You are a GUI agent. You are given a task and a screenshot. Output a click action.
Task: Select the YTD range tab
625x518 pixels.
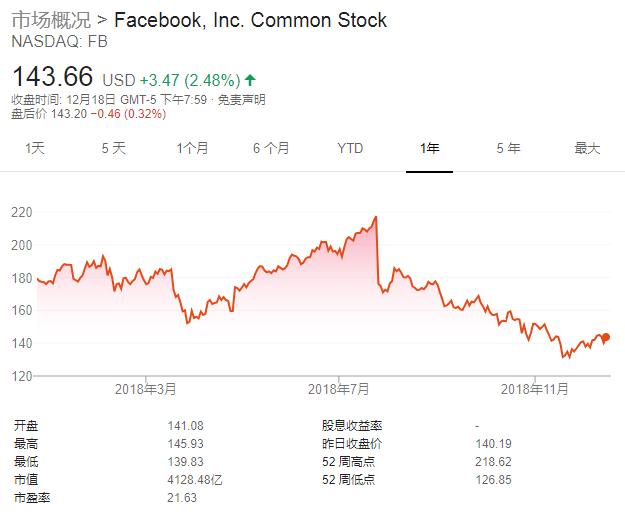tap(350, 148)
